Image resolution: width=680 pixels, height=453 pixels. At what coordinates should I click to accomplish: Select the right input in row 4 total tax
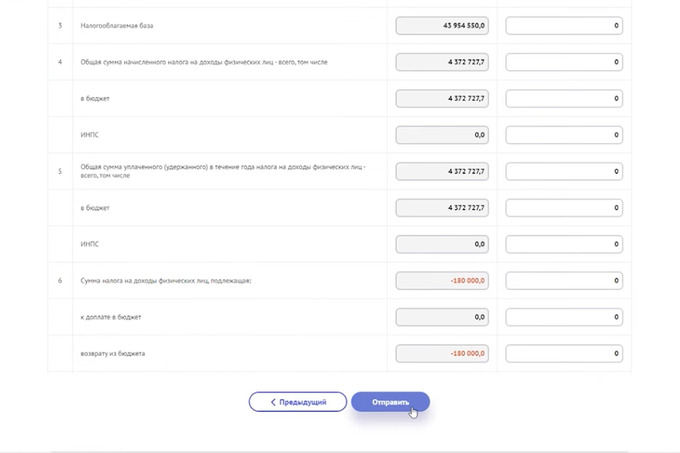(564, 62)
